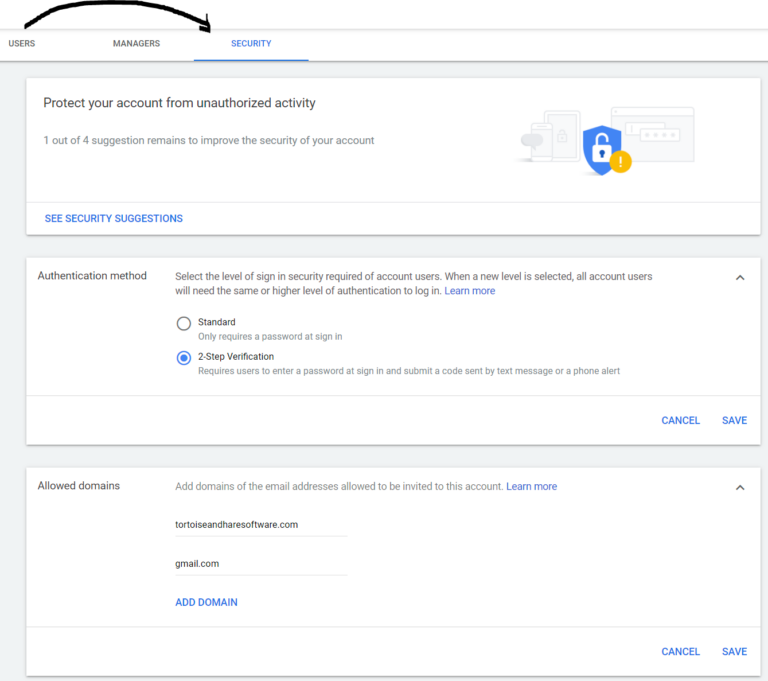Open See Security Suggestions link
This screenshot has height=681, width=768.
[x=114, y=219]
